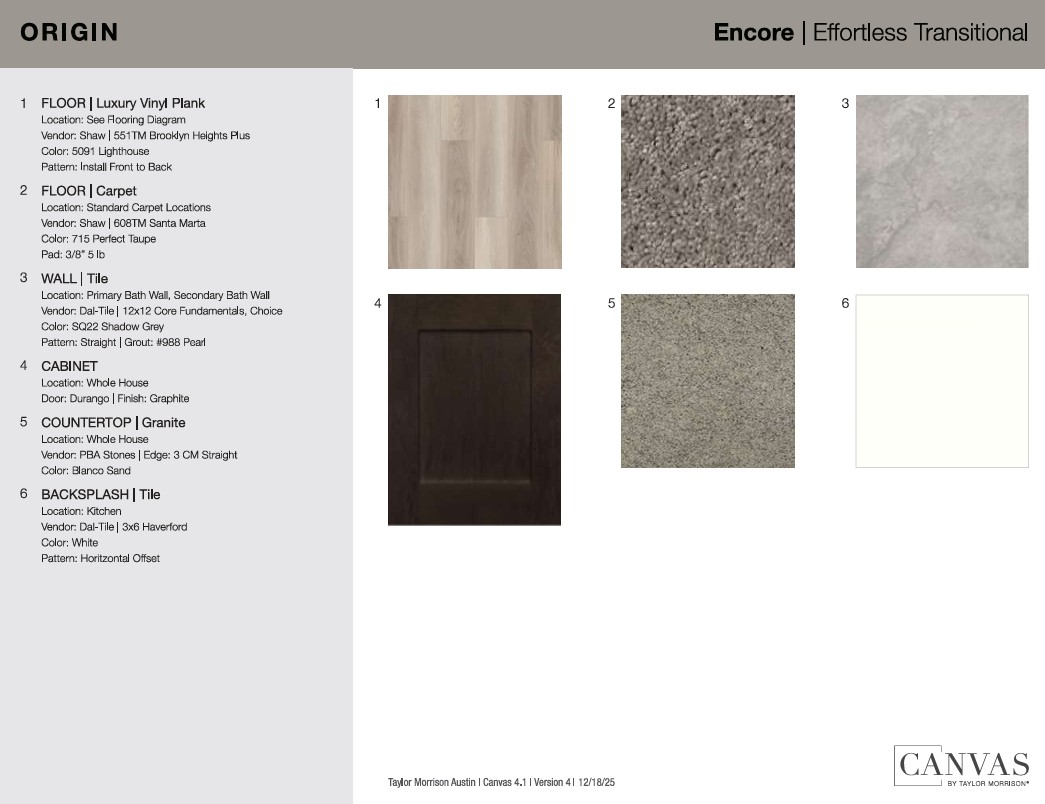This screenshot has width=1045, height=804.
Task: Click the Luxury Vinyl Plank floor swatch
Action: 475,182
